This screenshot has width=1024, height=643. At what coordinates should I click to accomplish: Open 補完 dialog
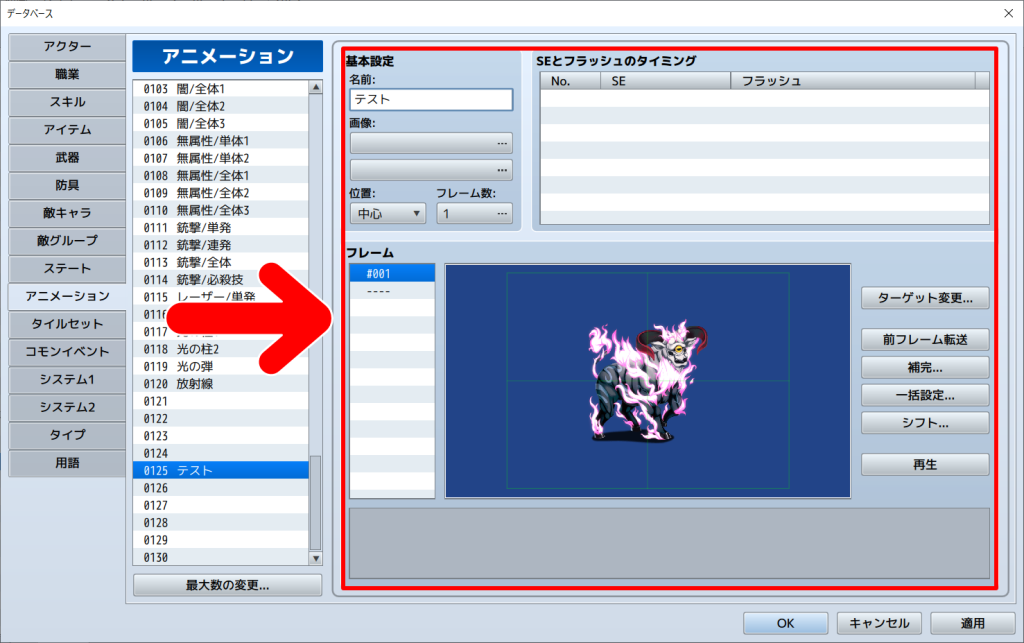[925, 368]
